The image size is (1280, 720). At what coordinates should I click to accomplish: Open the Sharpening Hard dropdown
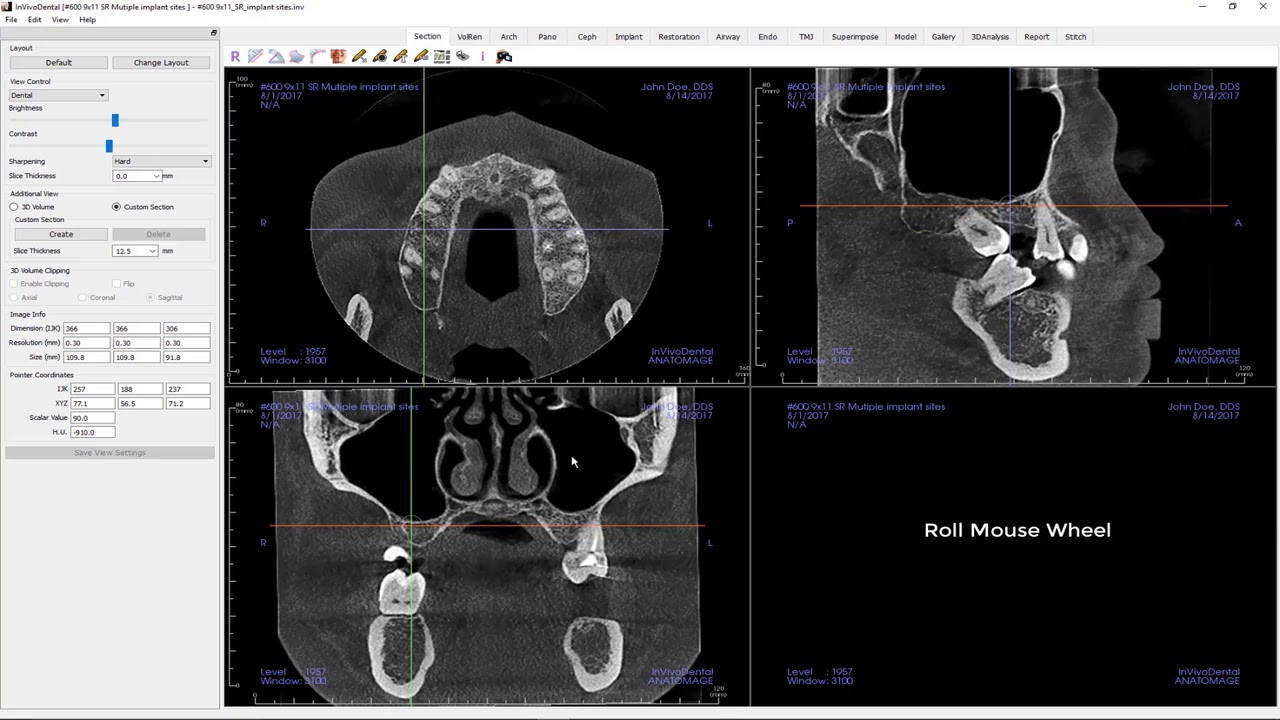pos(161,161)
